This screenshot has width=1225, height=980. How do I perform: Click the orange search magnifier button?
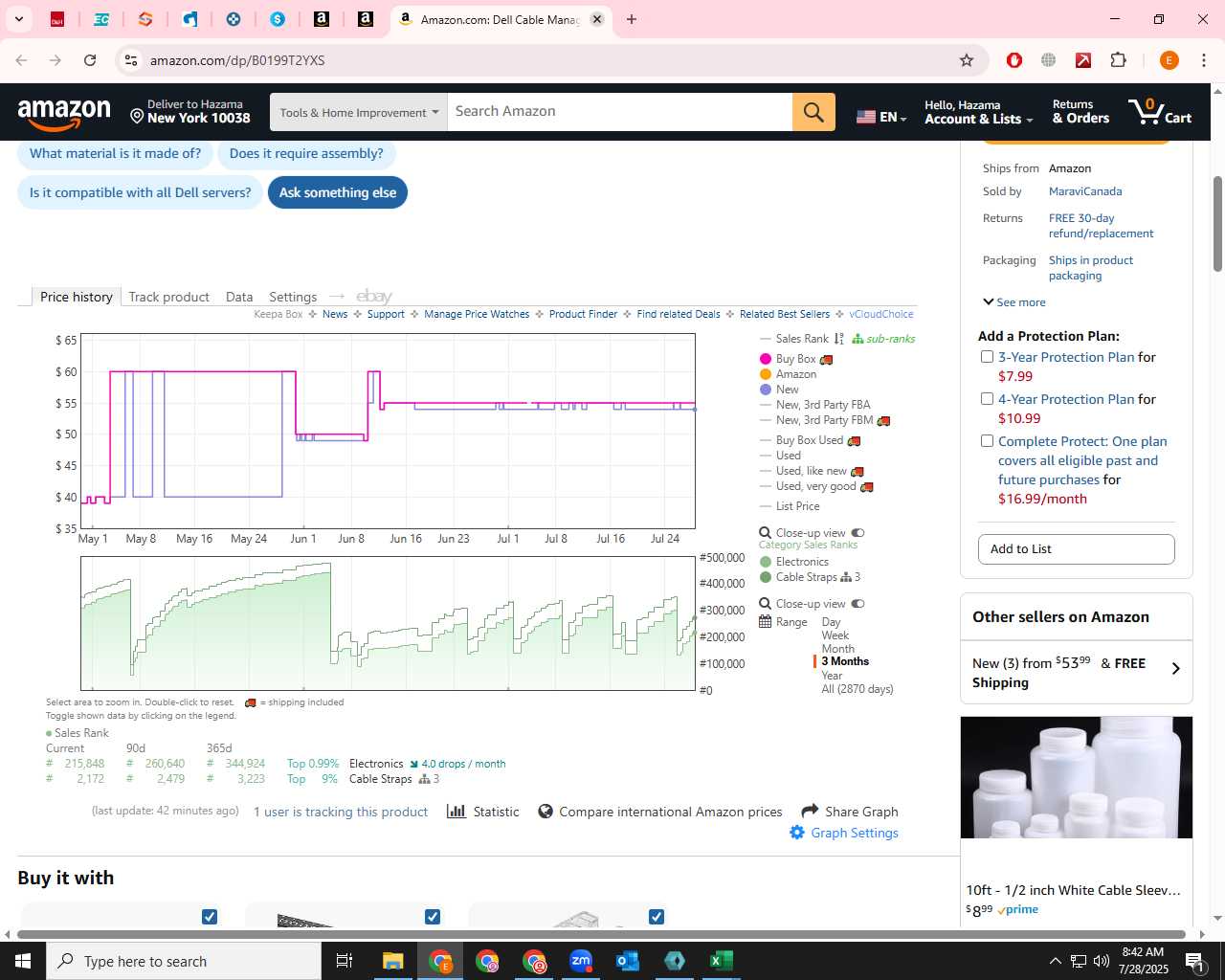pyautogui.click(x=813, y=112)
